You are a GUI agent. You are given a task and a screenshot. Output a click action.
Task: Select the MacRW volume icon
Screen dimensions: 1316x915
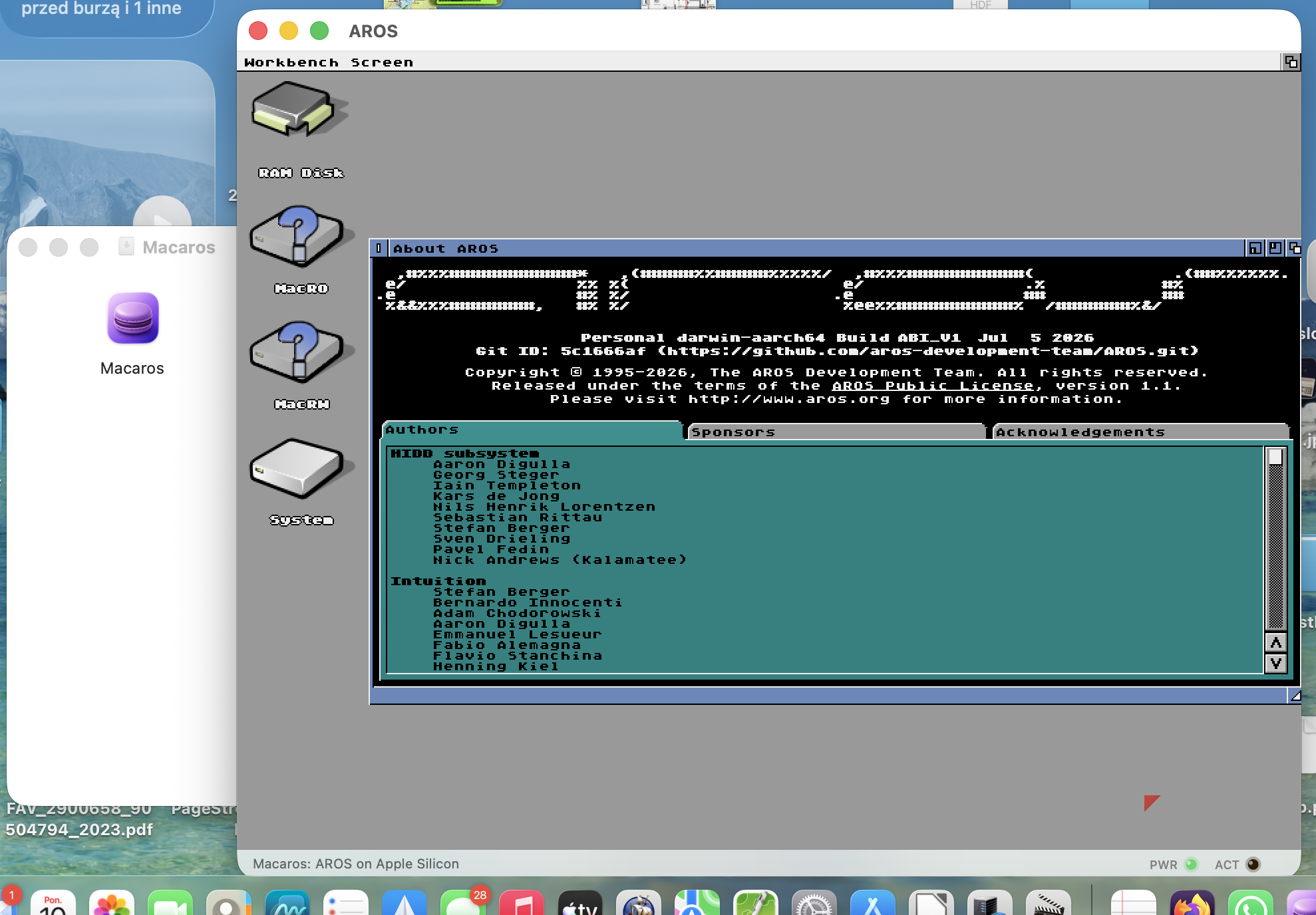[x=301, y=352]
